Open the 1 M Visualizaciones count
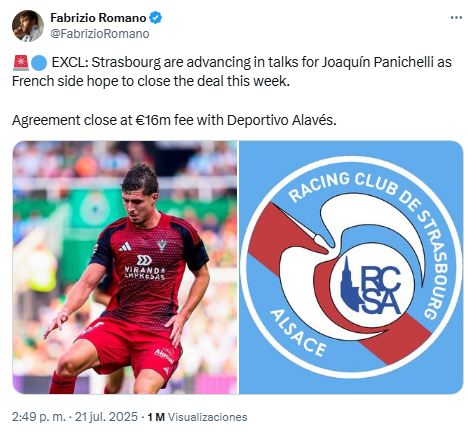The width and height of the screenshot is (468, 432). [197, 417]
